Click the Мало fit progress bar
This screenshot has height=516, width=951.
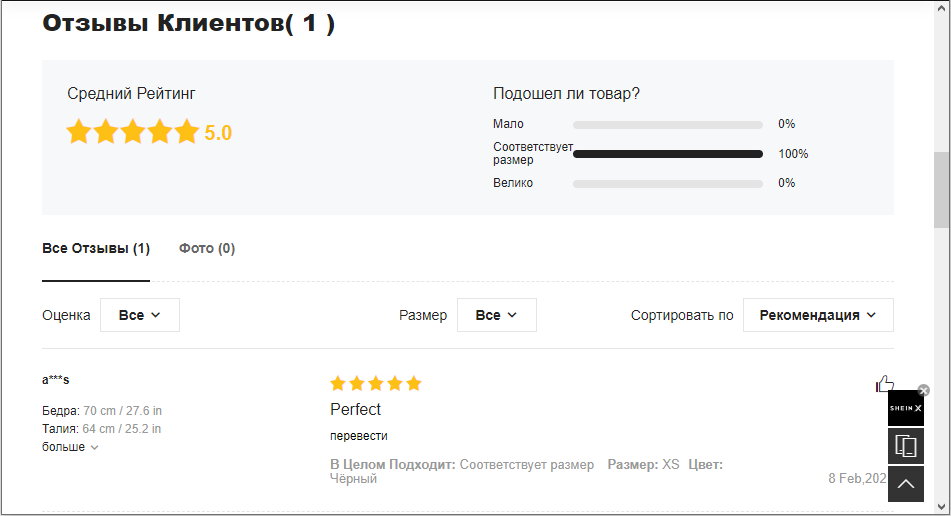pyautogui.click(x=668, y=125)
